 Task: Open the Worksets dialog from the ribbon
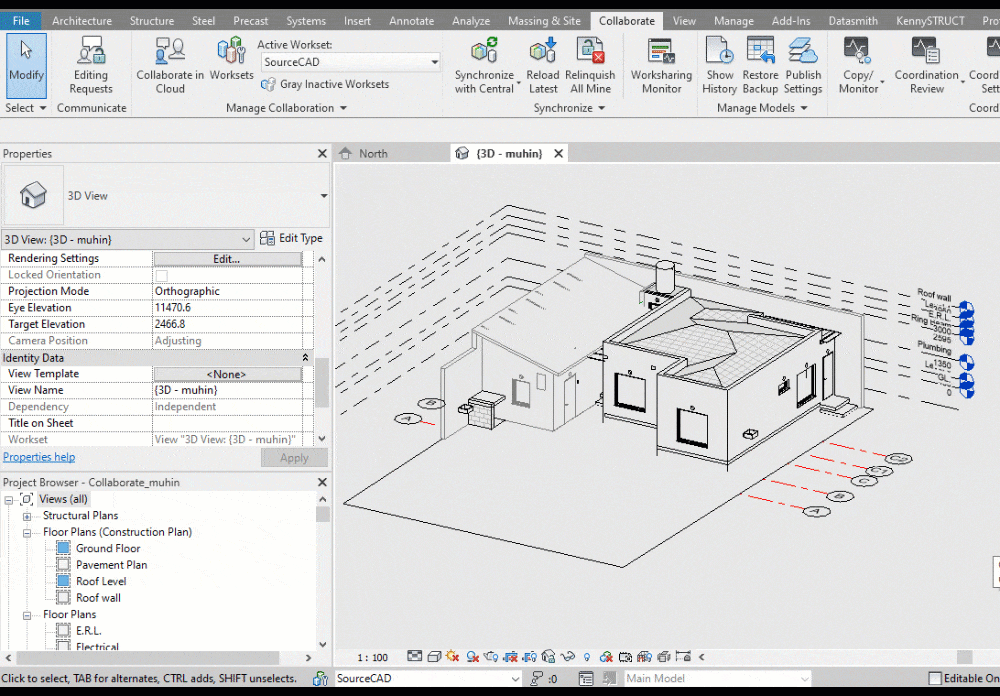pos(231,59)
